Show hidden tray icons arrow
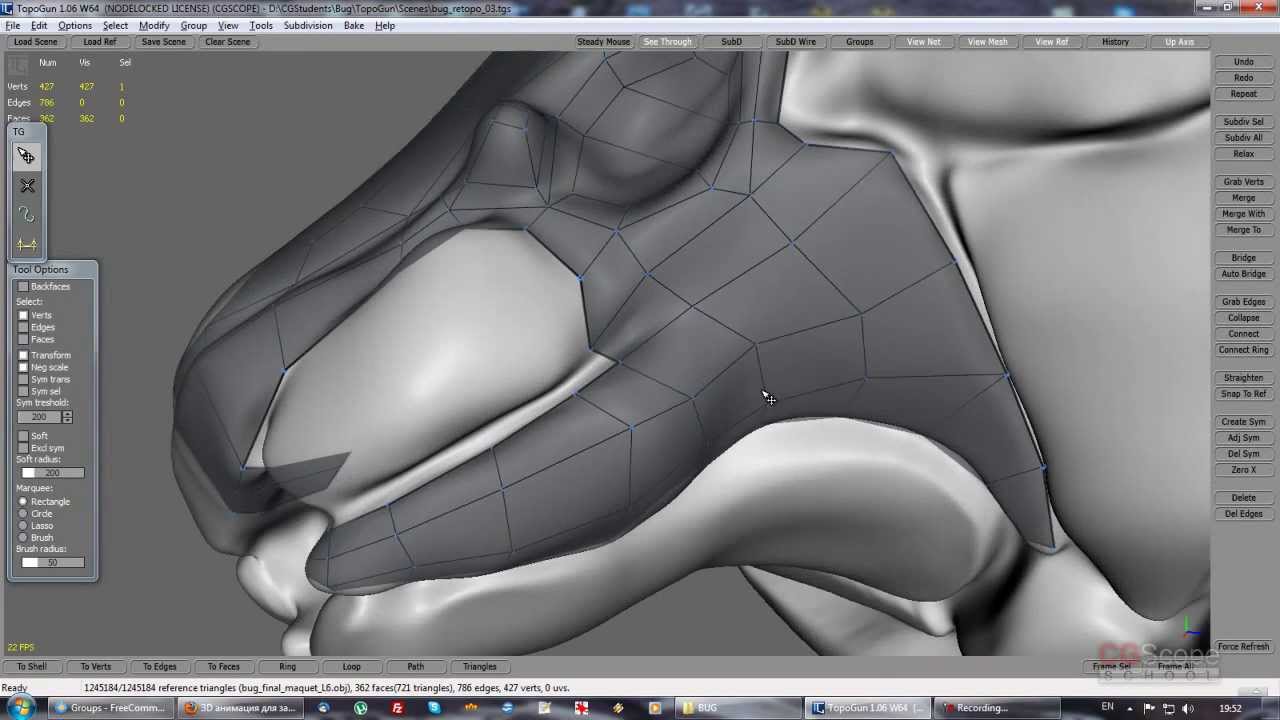The width and height of the screenshot is (1280, 720). (1131, 708)
